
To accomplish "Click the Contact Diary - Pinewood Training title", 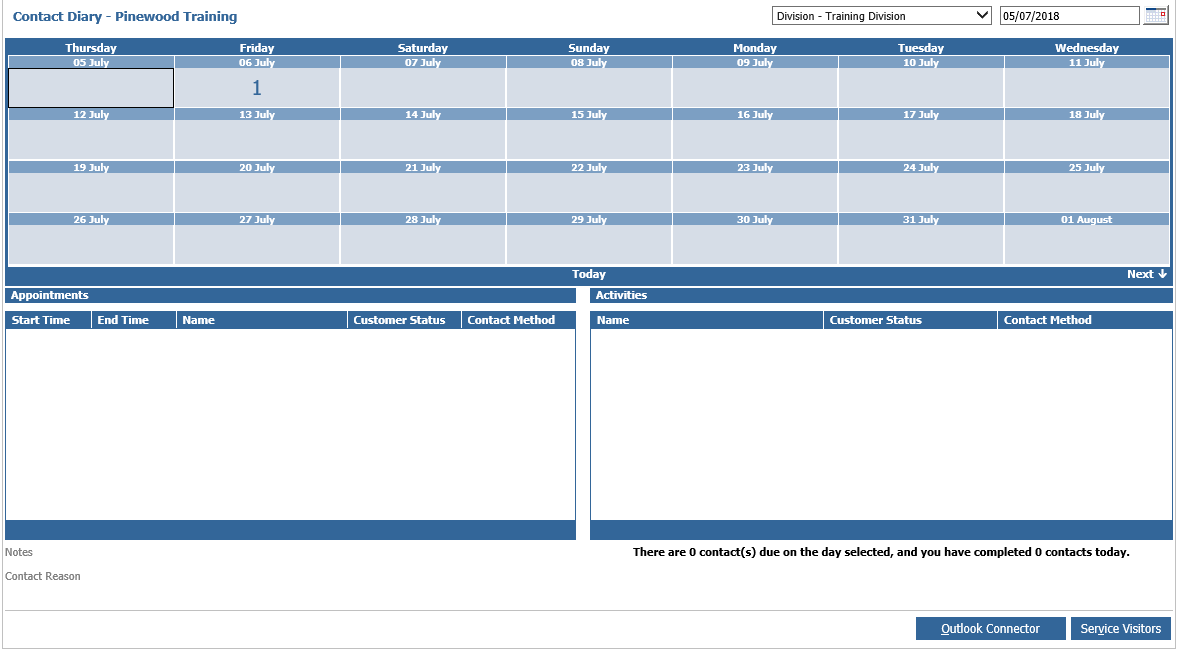I will pos(122,16).
